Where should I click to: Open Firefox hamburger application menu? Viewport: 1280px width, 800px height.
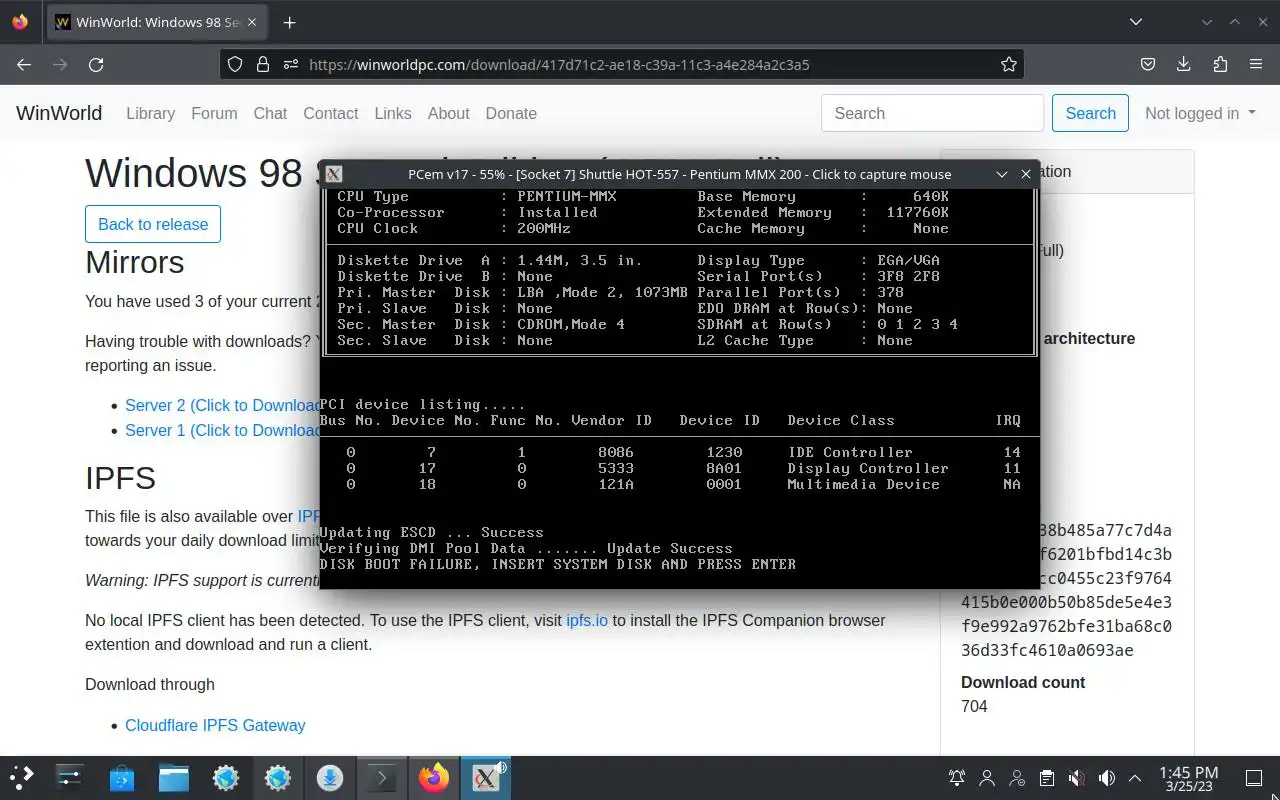click(x=1256, y=64)
